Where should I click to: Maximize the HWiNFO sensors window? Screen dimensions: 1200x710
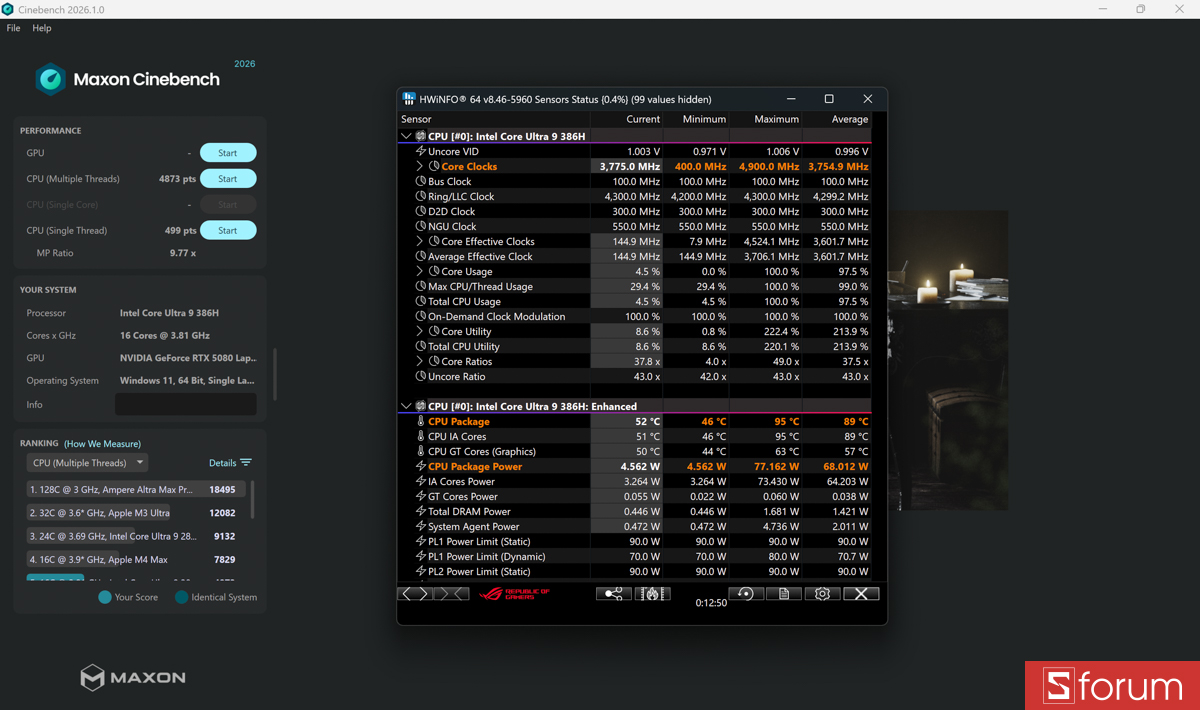[829, 99]
